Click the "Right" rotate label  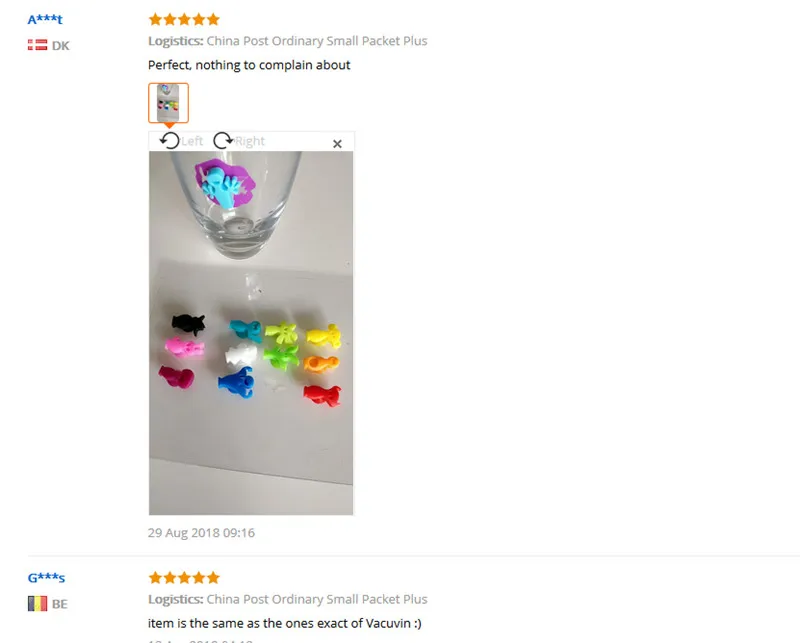coord(250,141)
